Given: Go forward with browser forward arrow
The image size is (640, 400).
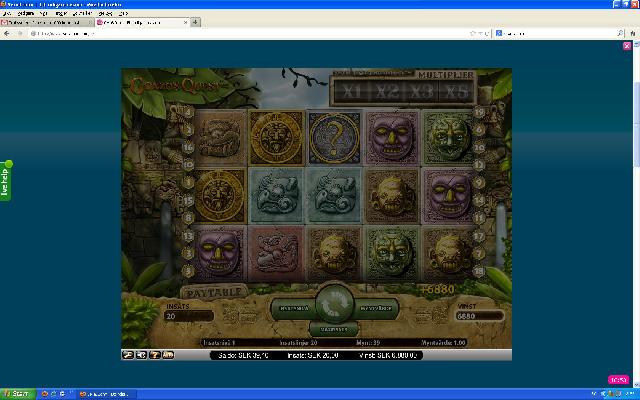Looking at the screenshot, I should tap(20, 33).
